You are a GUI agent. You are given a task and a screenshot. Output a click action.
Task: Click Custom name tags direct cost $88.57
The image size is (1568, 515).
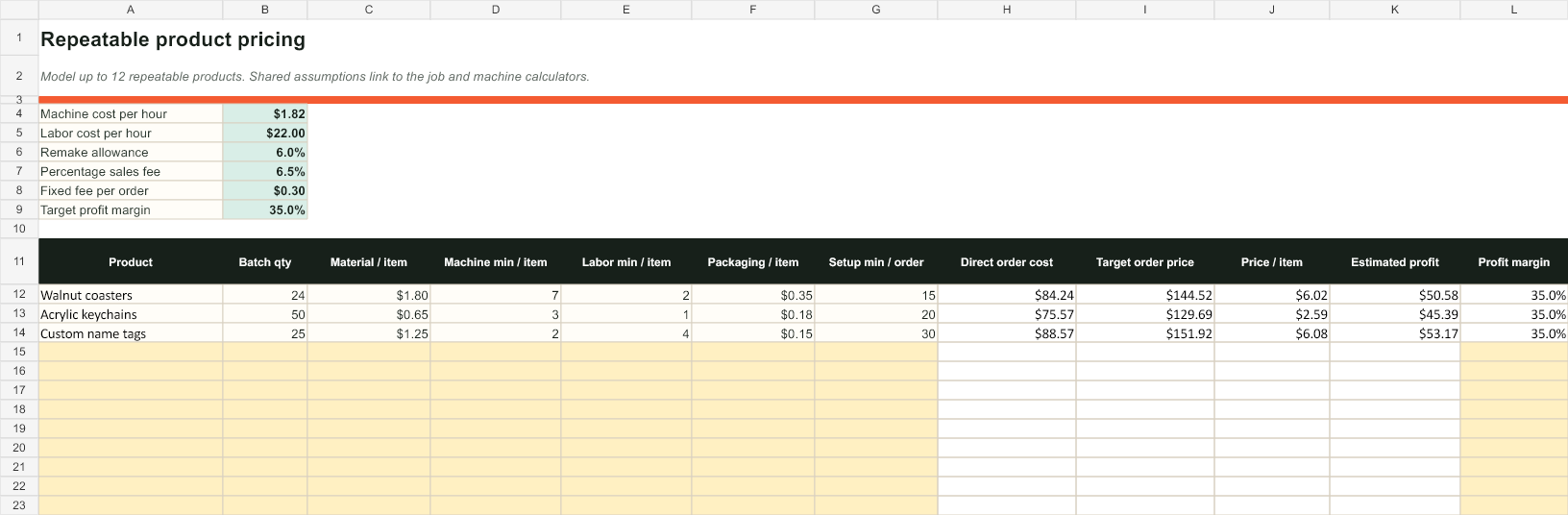click(x=1007, y=333)
